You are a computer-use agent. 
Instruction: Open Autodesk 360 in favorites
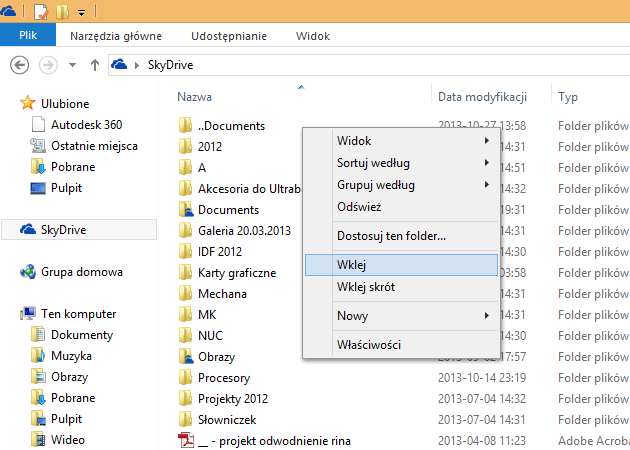[86, 125]
